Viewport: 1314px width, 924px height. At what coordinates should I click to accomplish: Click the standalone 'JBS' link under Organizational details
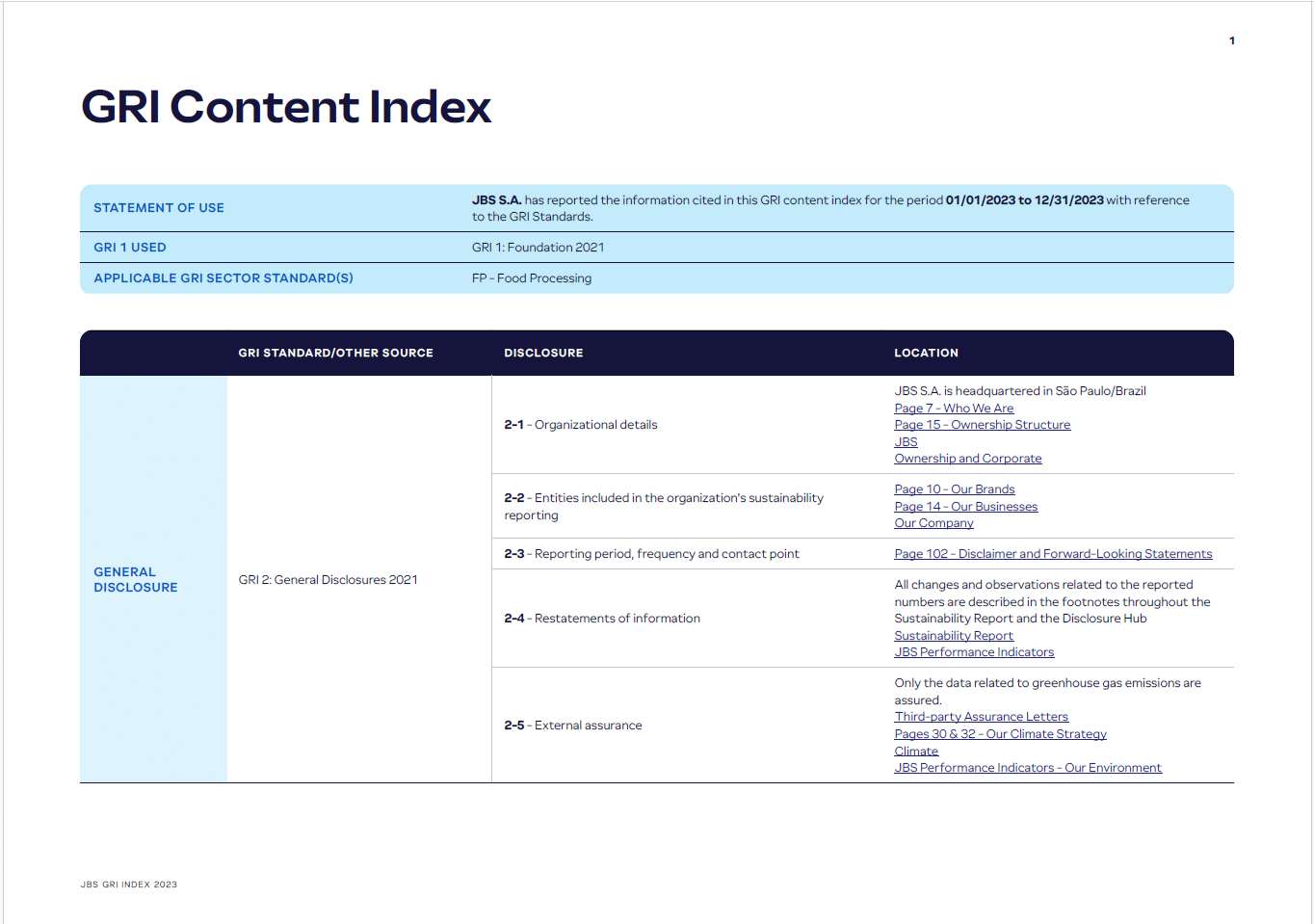point(906,442)
